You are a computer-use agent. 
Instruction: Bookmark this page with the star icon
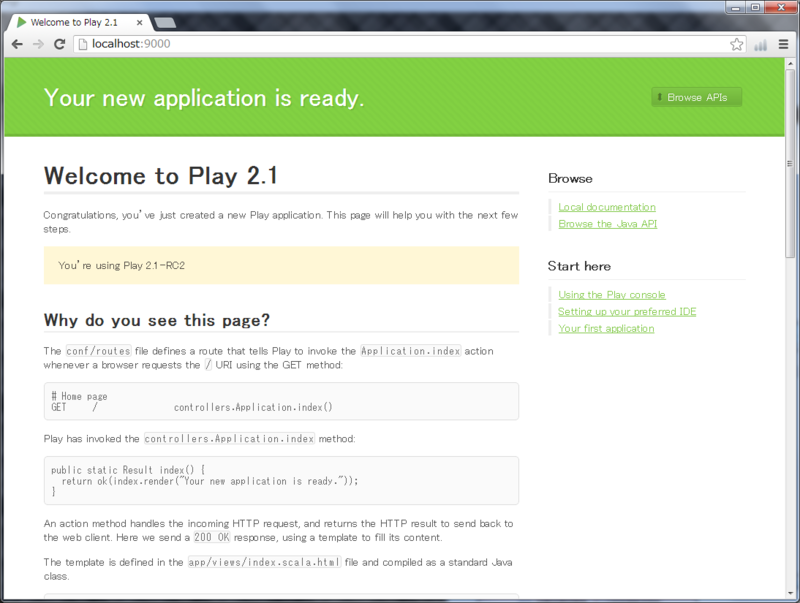click(x=736, y=44)
